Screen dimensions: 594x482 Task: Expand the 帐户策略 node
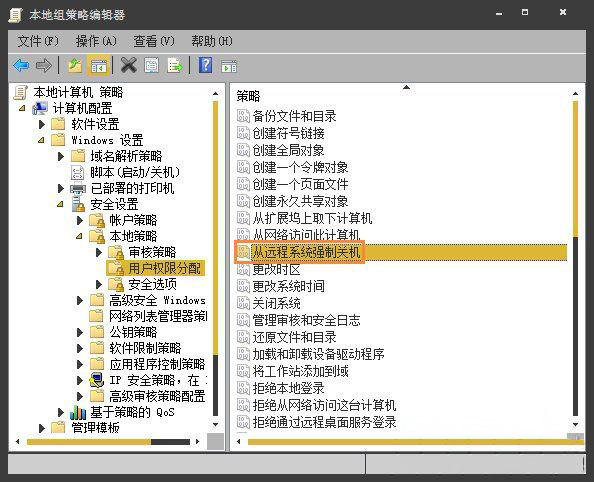80,220
